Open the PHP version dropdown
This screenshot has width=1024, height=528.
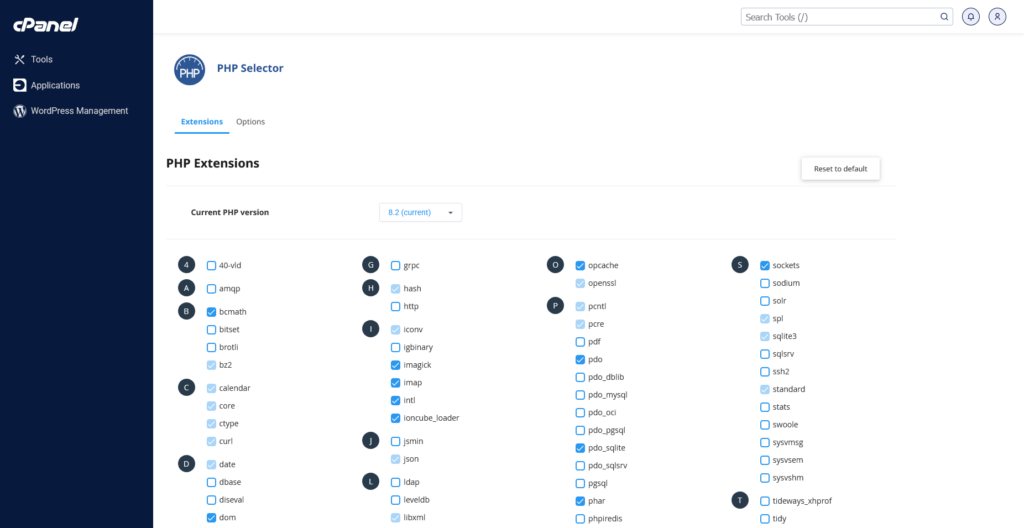420,212
